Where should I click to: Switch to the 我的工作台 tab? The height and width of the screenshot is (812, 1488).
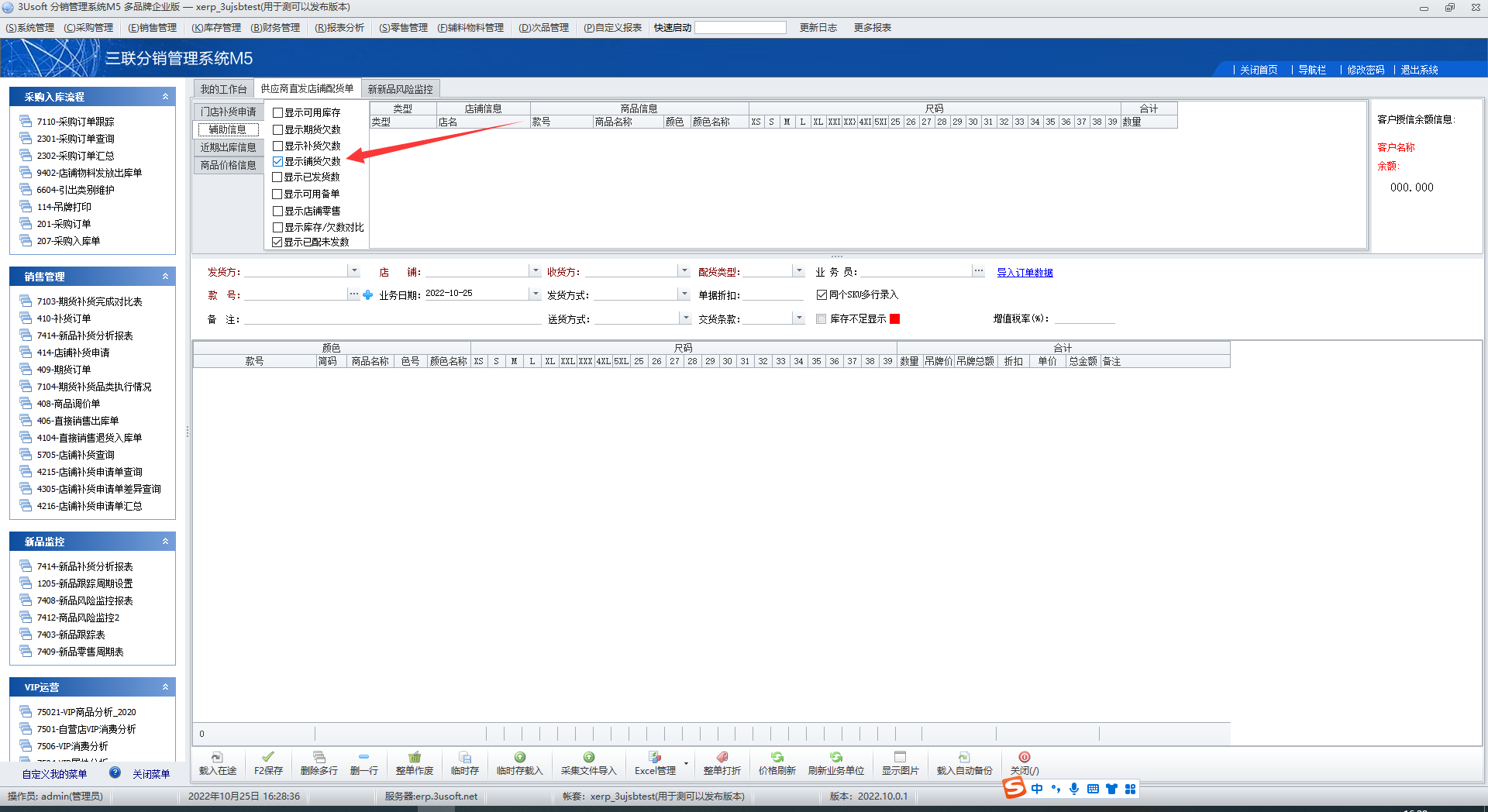coord(223,89)
